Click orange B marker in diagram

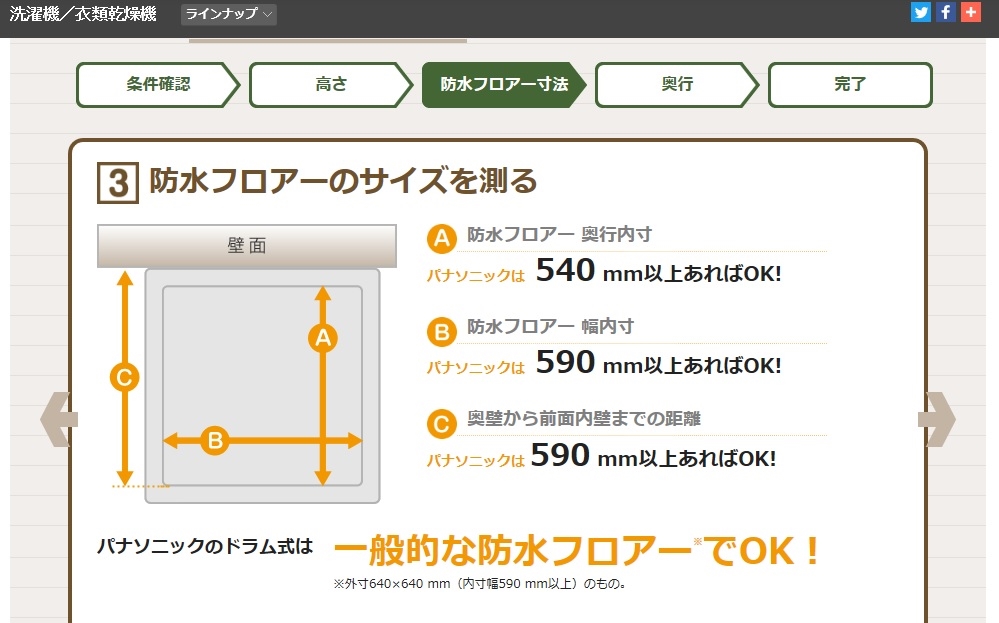coord(214,440)
